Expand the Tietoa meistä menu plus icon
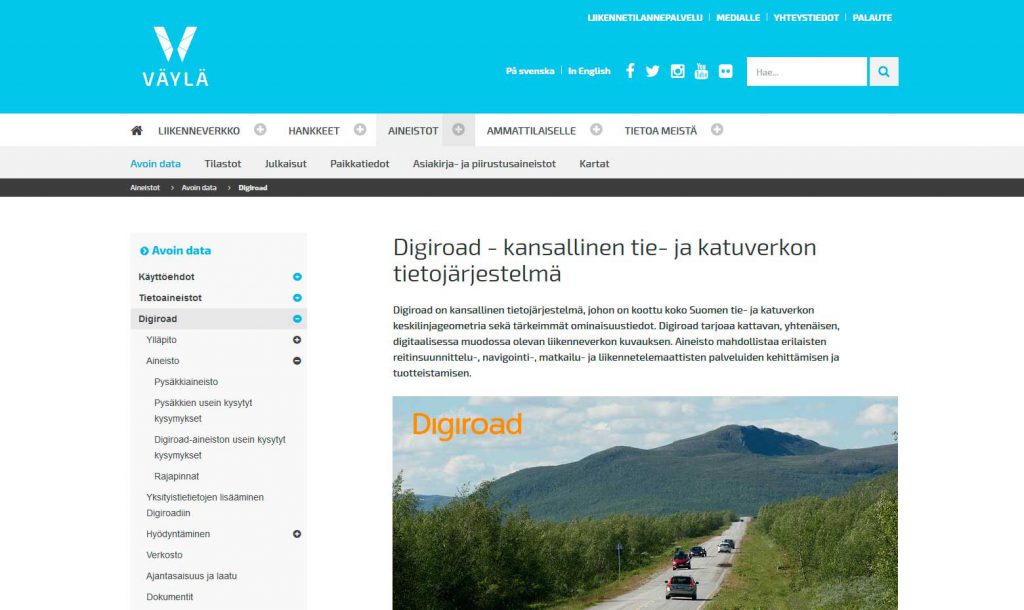Viewport: 1024px width, 610px height. (x=717, y=130)
